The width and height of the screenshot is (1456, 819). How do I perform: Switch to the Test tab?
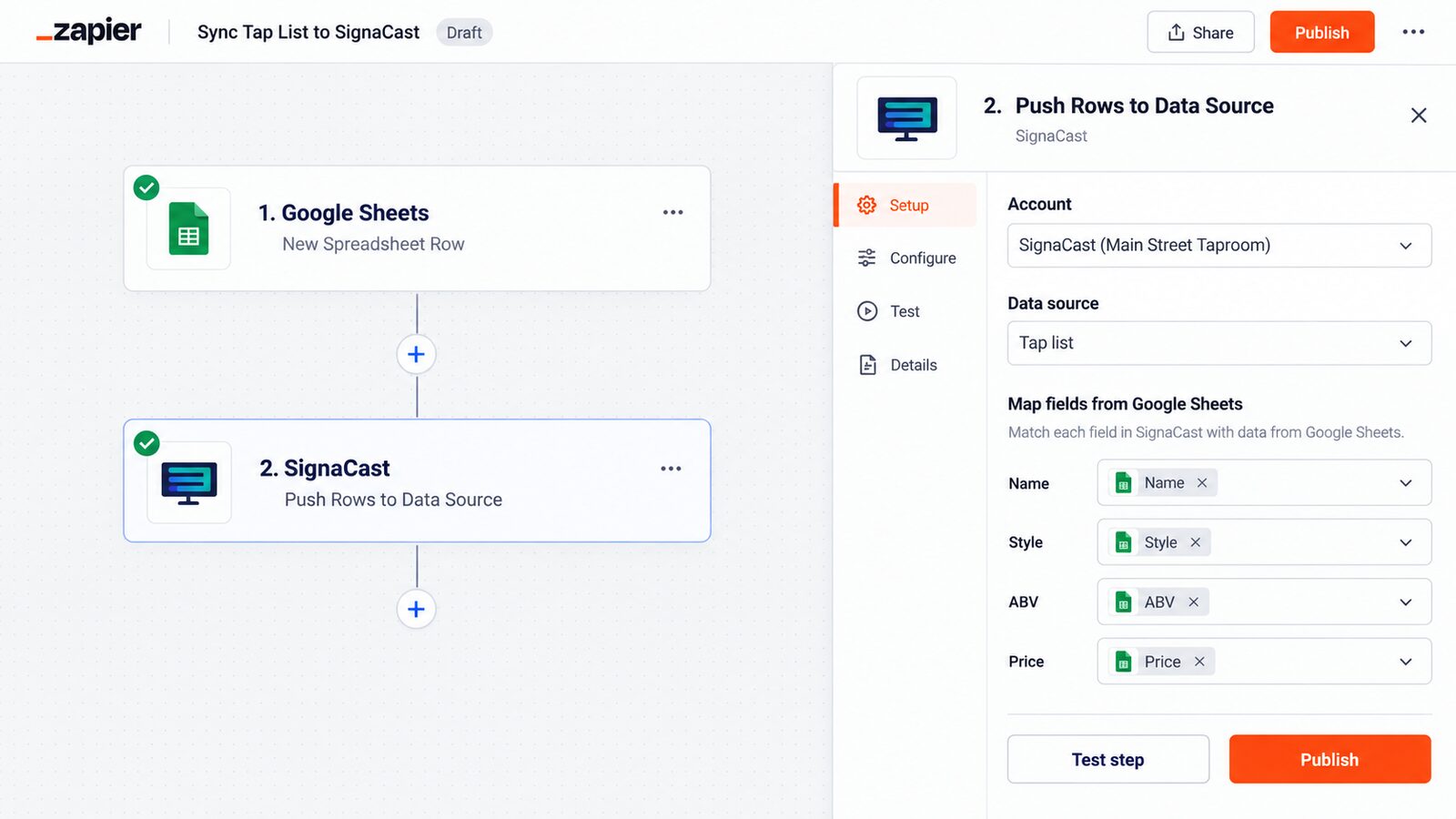tap(889, 311)
